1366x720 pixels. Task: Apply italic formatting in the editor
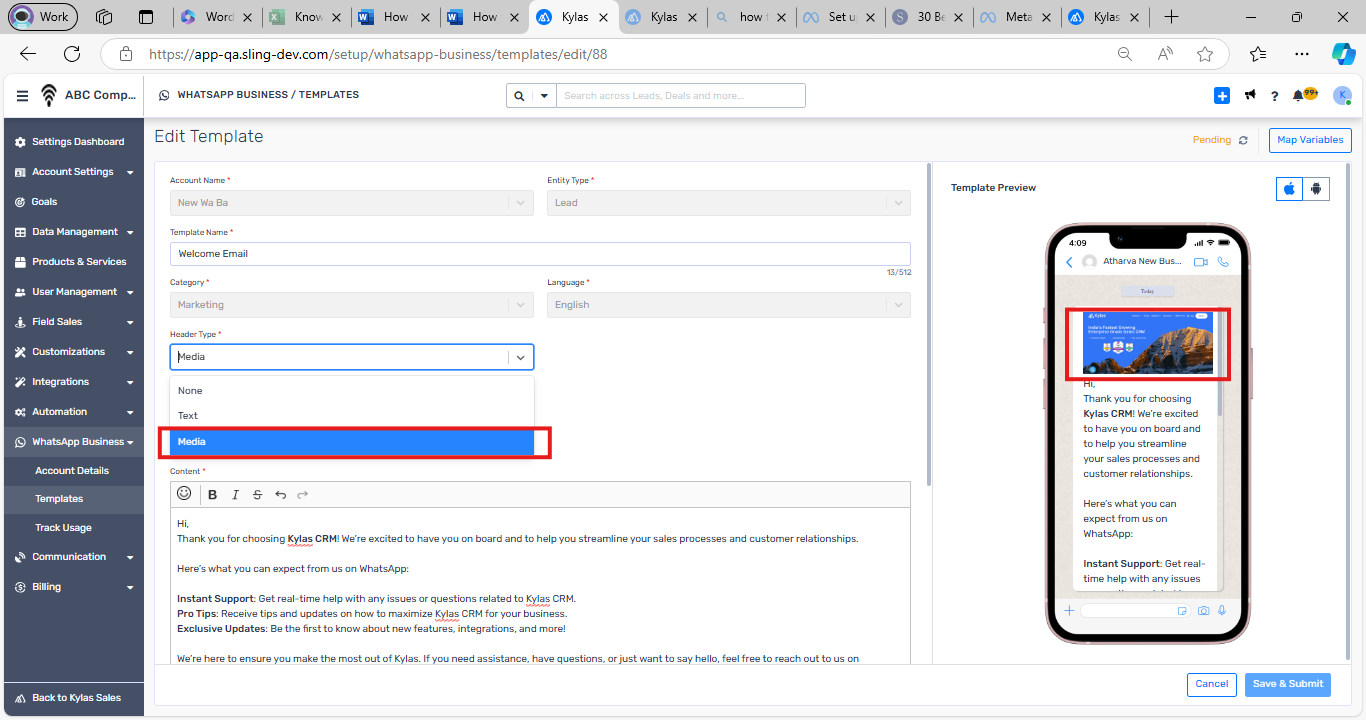click(x=235, y=495)
